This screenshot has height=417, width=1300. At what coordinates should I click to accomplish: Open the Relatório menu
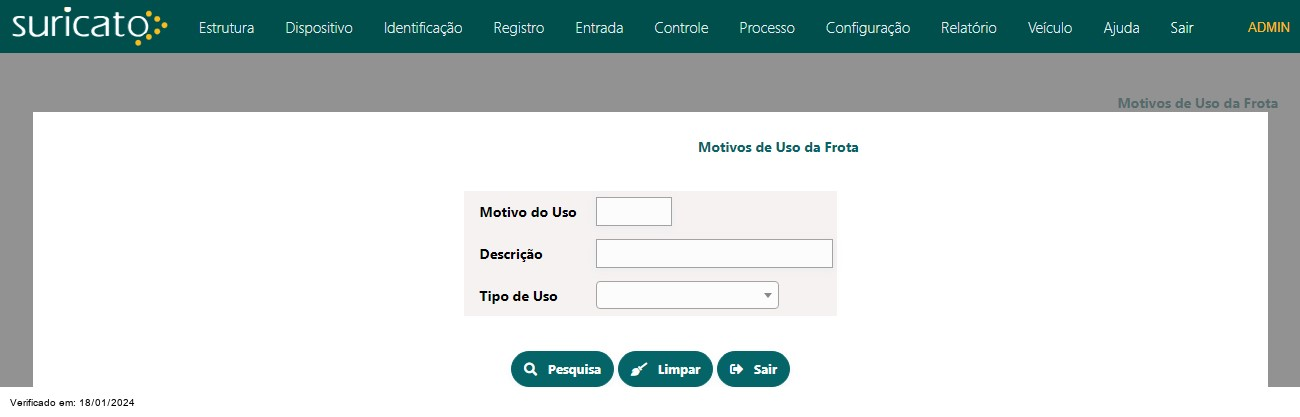[969, 28]
